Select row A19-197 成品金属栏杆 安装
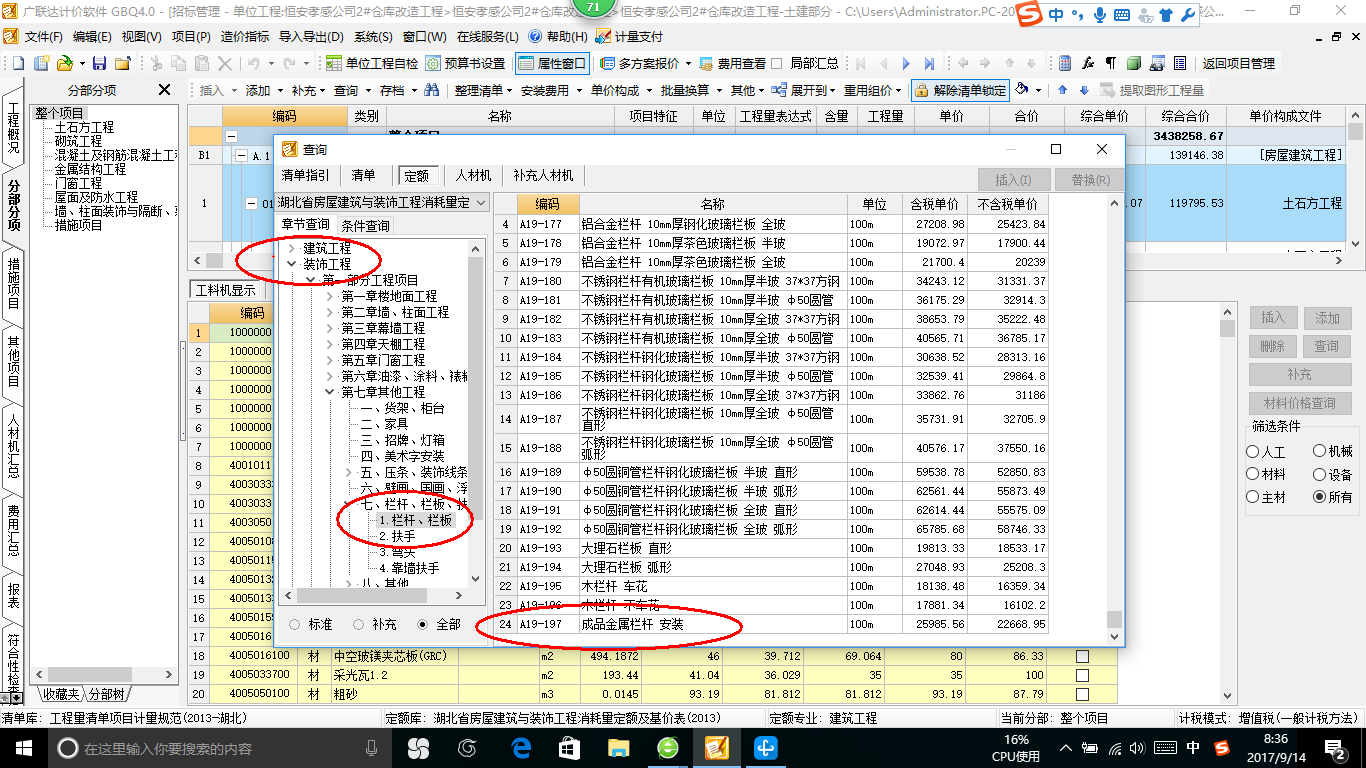Image resolution: width=1366 pixels, height=768 pixels. coord(773,624)
